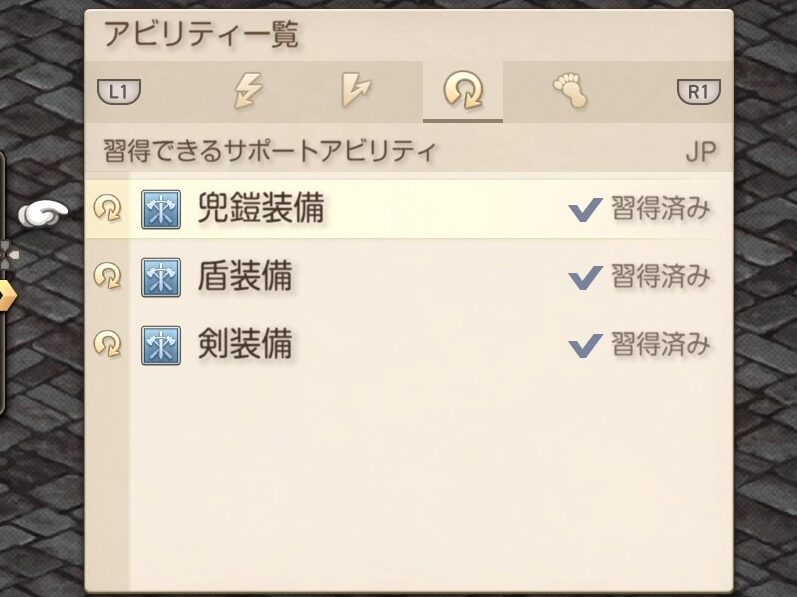
Task: Click the support icon beside 兜鎧装備
Action: [107, 209]
